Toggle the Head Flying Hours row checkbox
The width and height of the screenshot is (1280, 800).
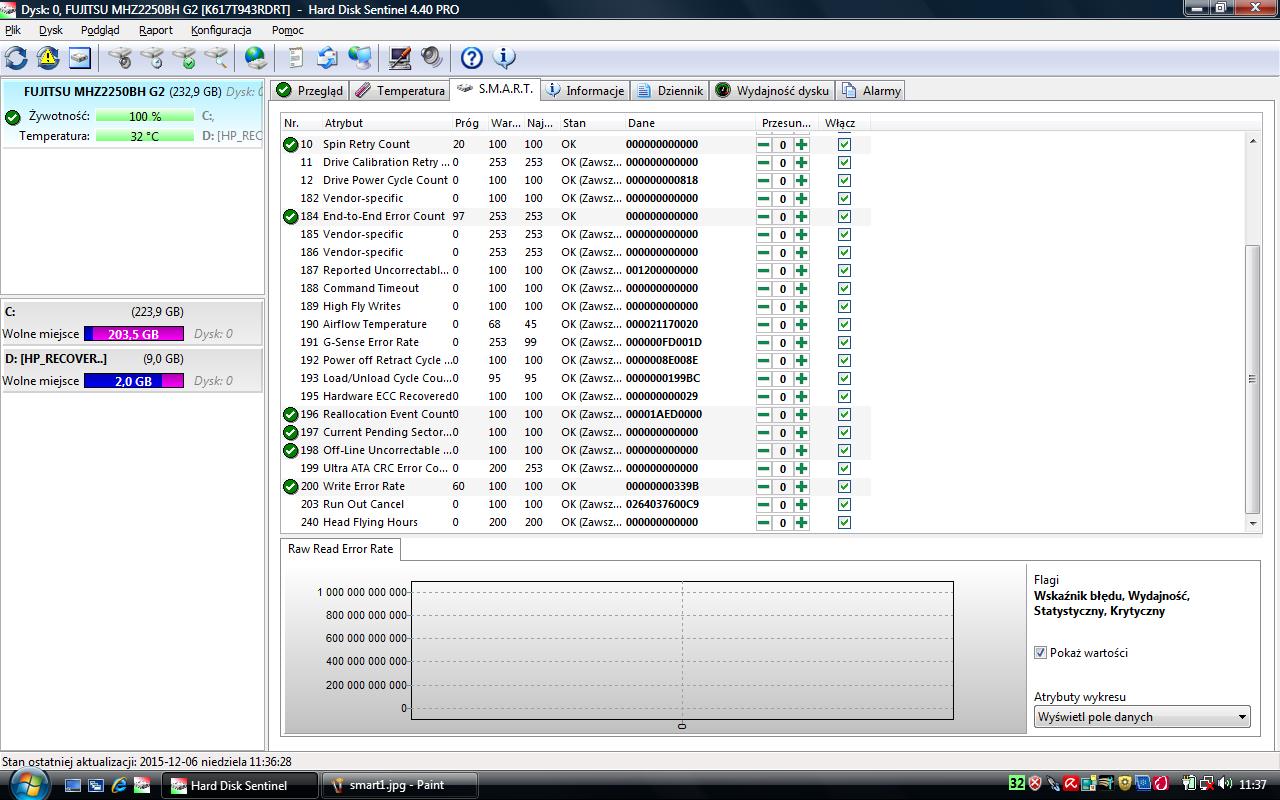[844, 523]
